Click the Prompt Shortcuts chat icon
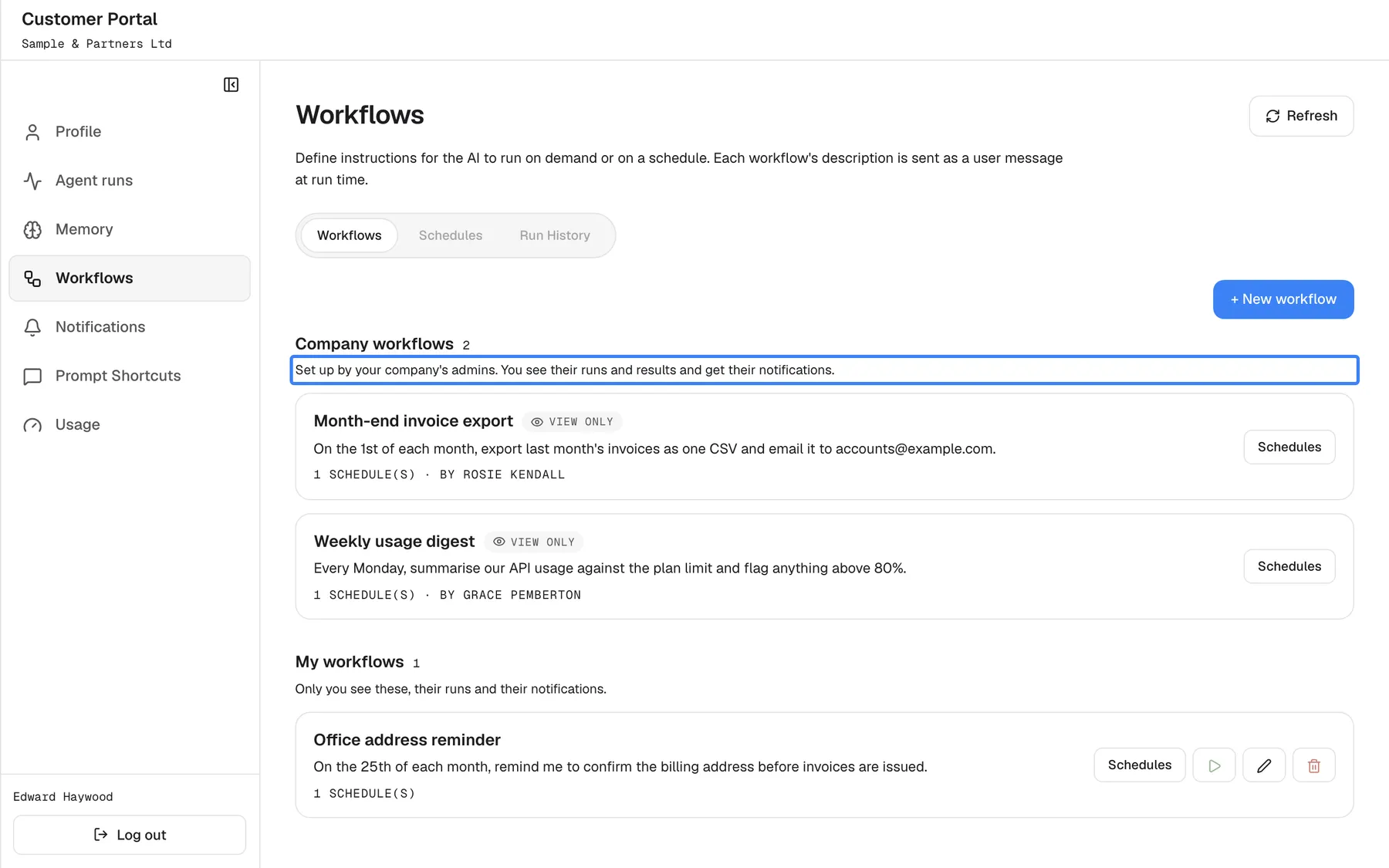1389x868 pixels. (x=32, y=377)
